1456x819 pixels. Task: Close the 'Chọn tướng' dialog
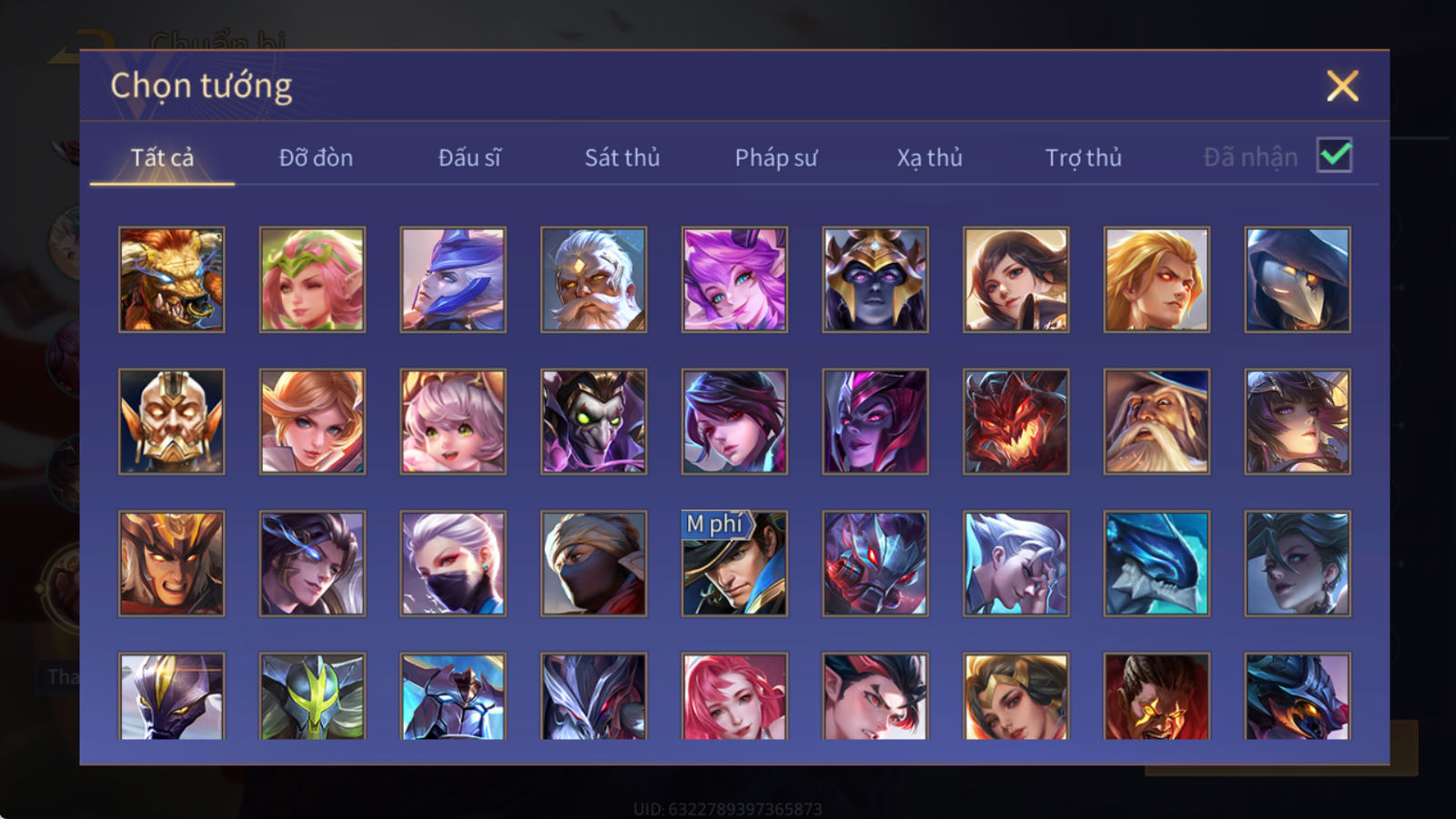click(1342, 86)
